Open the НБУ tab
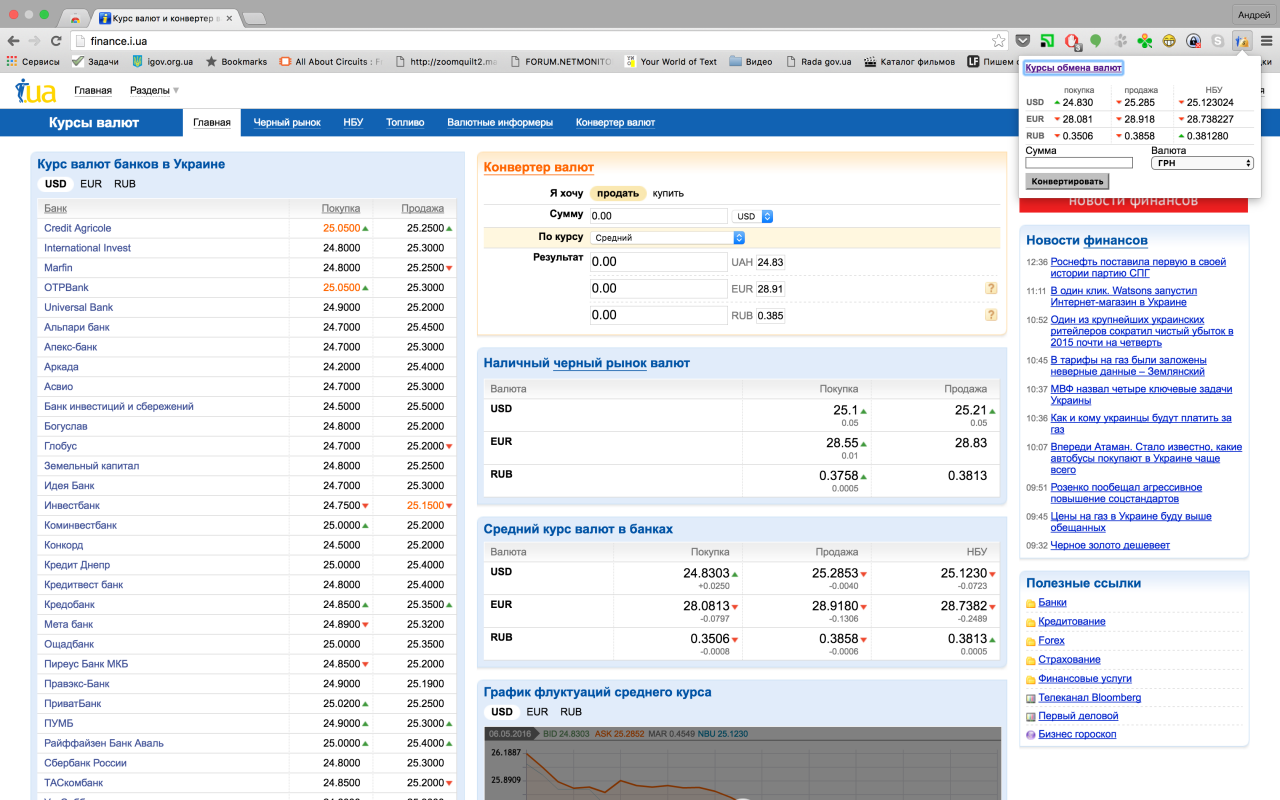1280x800 pixels. (353, 123)
